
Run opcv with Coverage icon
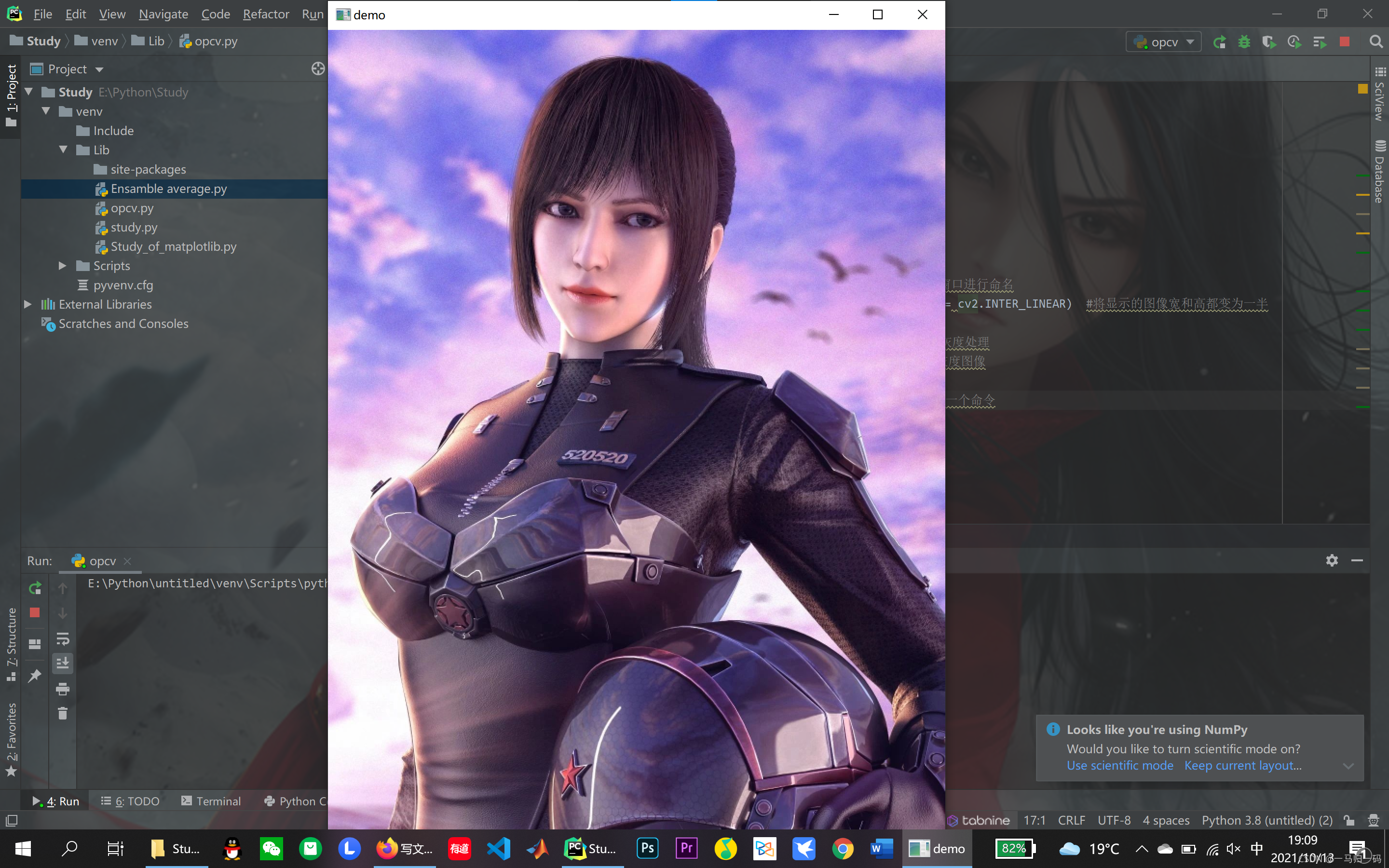click(x=1269, y=42)
